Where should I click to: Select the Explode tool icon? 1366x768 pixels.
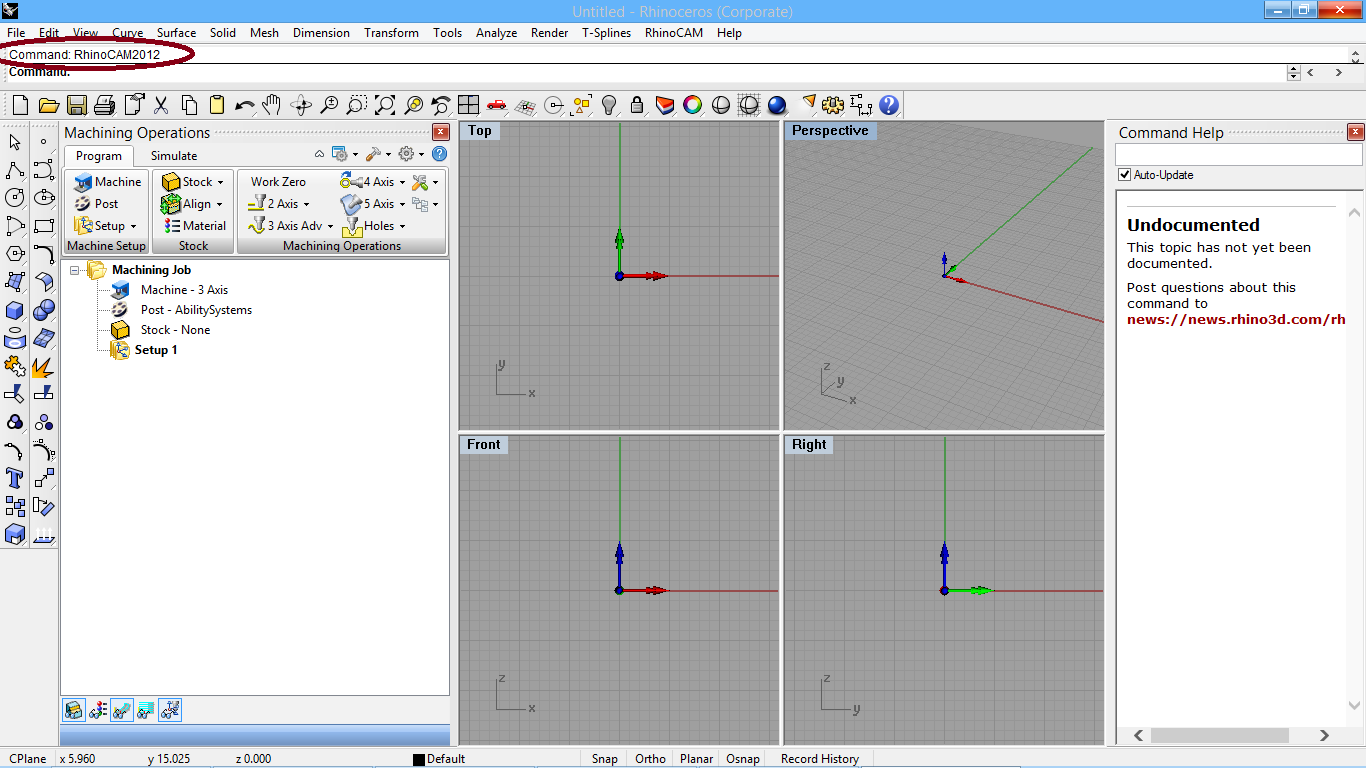(x=43, y=366)
